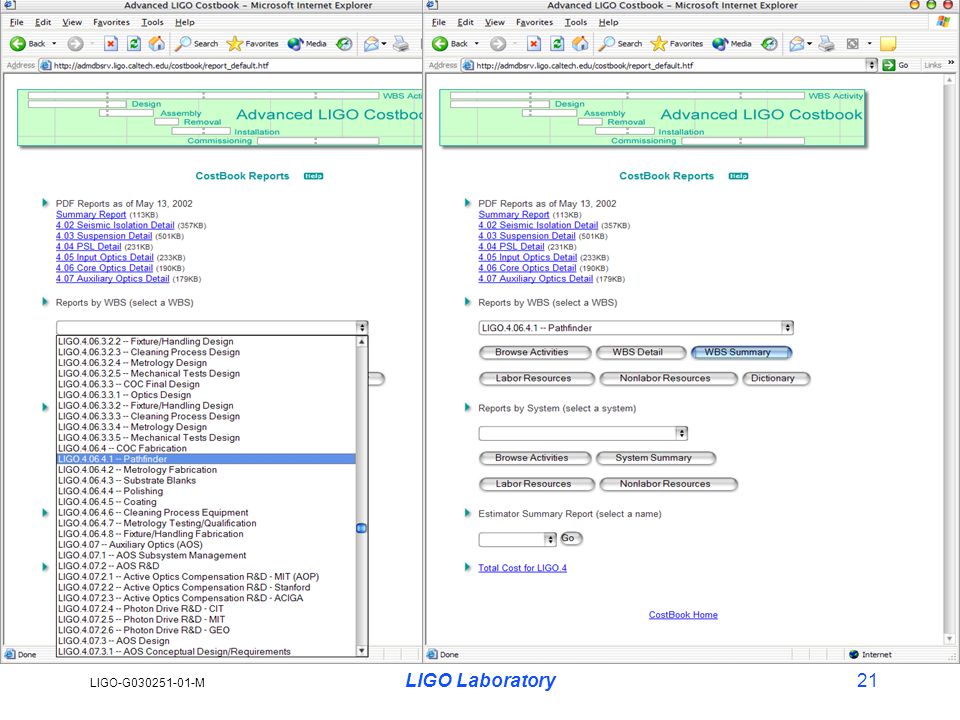Click Stop icon in left browser toolbar
Screen dimensions: 960x720
[x=111, y=43]
